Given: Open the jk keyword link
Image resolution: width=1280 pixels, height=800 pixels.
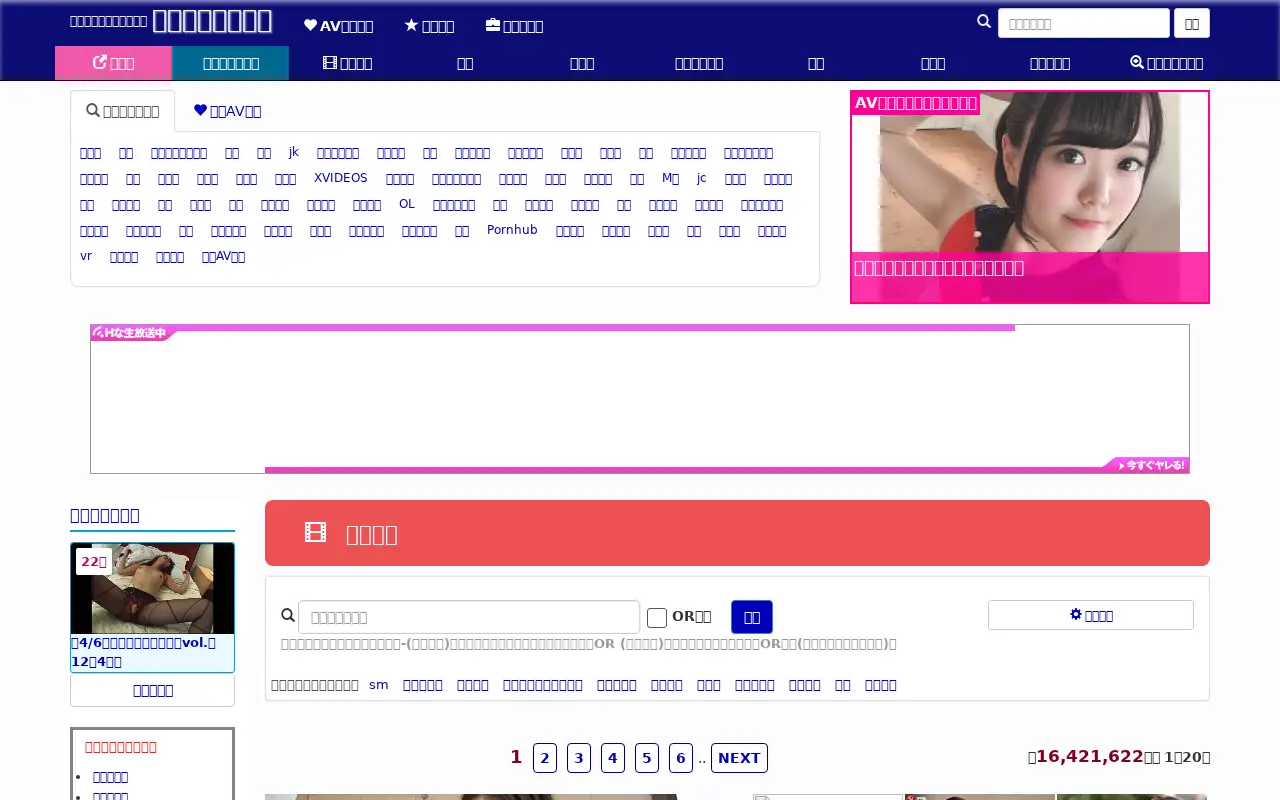Looking at the screenshot, I should tap(294, 152).
